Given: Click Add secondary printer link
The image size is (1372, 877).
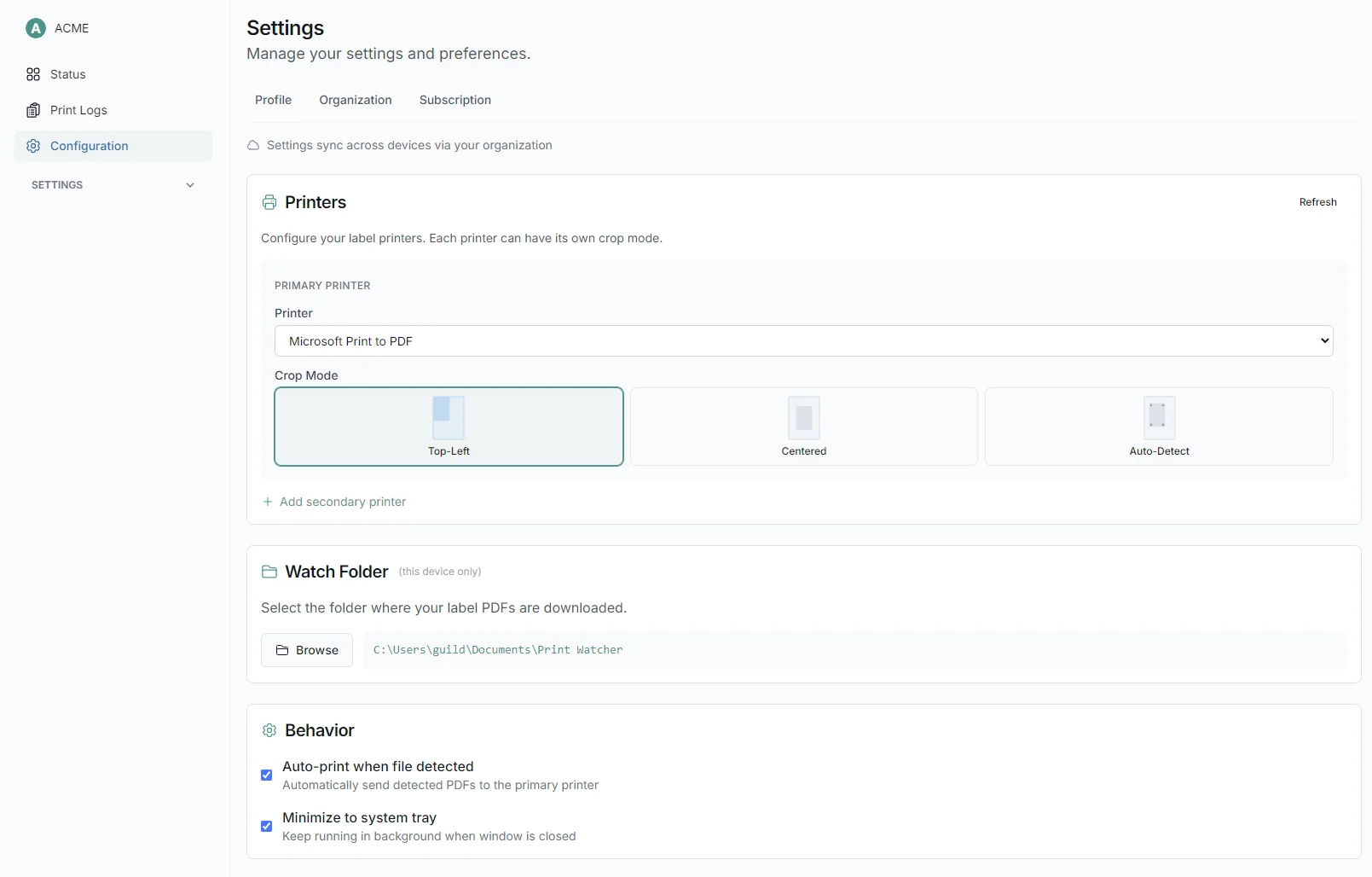Looking at the screenshot, I should 334,502.
